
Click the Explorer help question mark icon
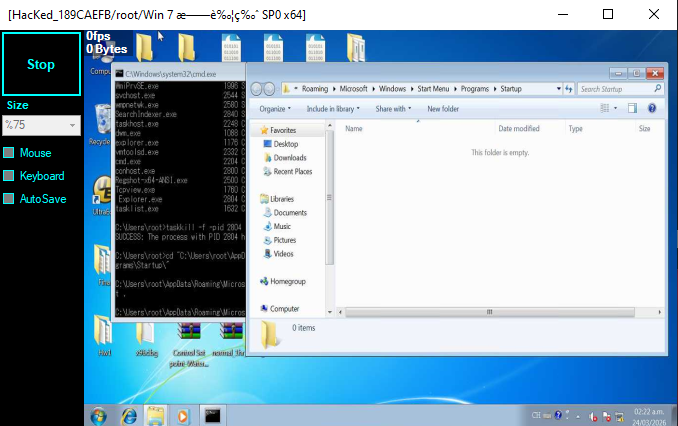[652, 108]
